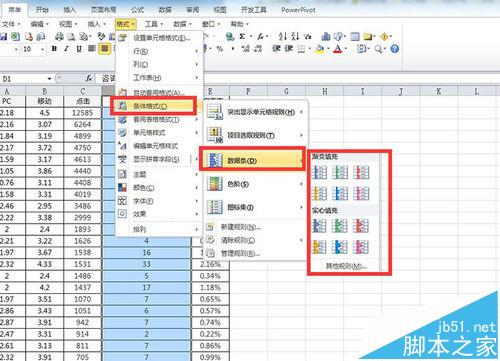
Task: Apply the blue gradient fill data bar
Action: [x=320, y=172]
